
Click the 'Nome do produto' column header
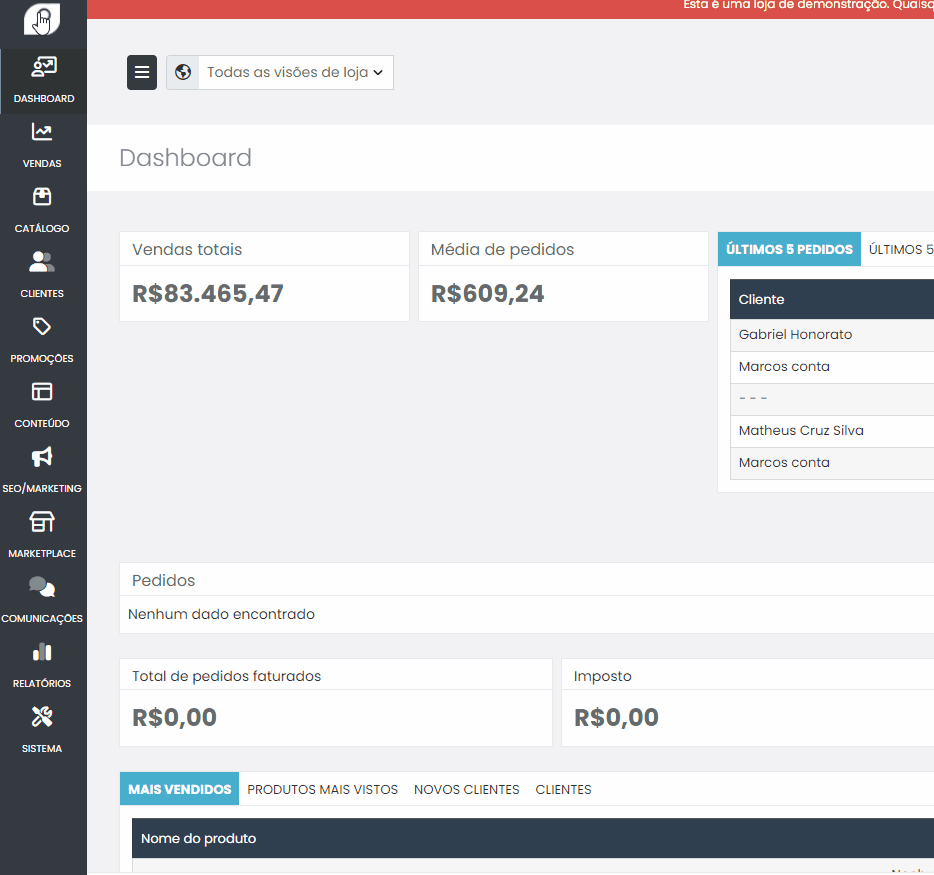533,838
